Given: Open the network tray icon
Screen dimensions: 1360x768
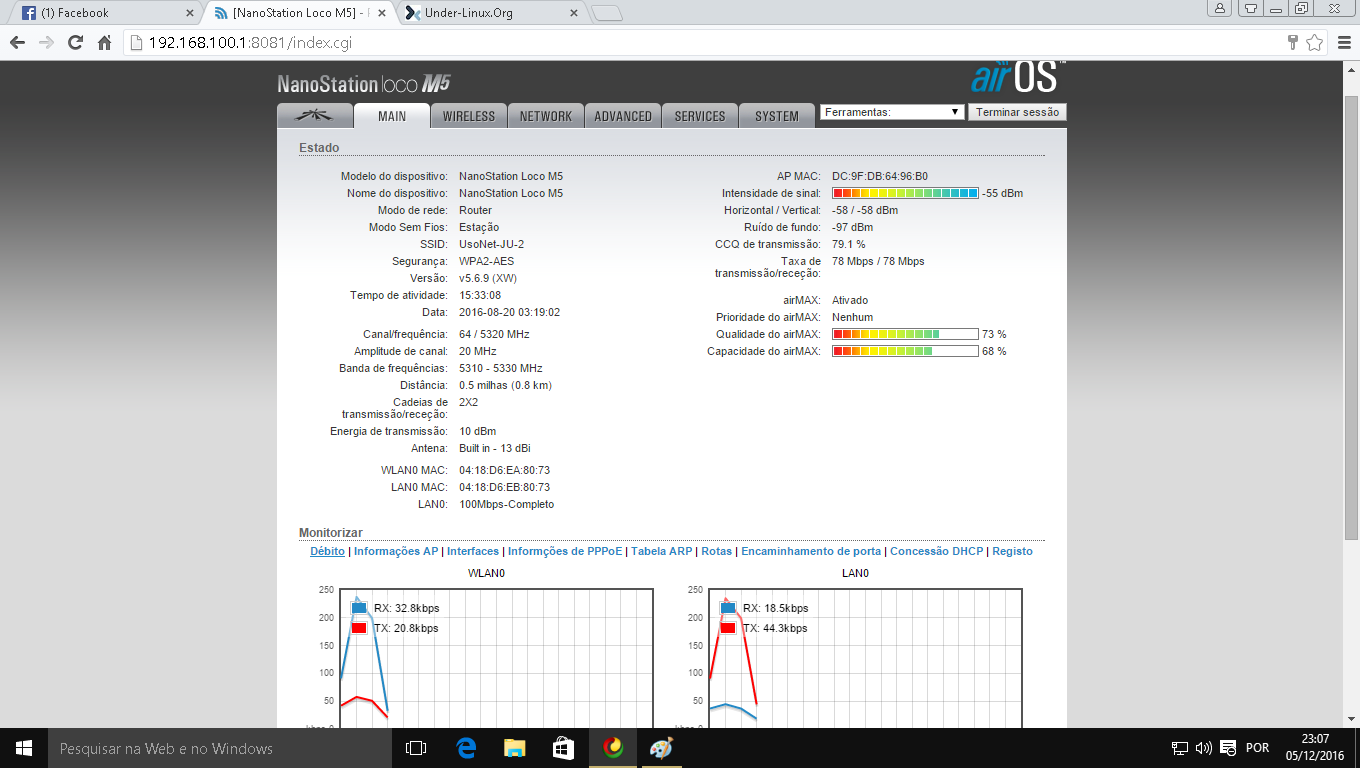Looking at the screenshot, I should (x=1180, y=748).
